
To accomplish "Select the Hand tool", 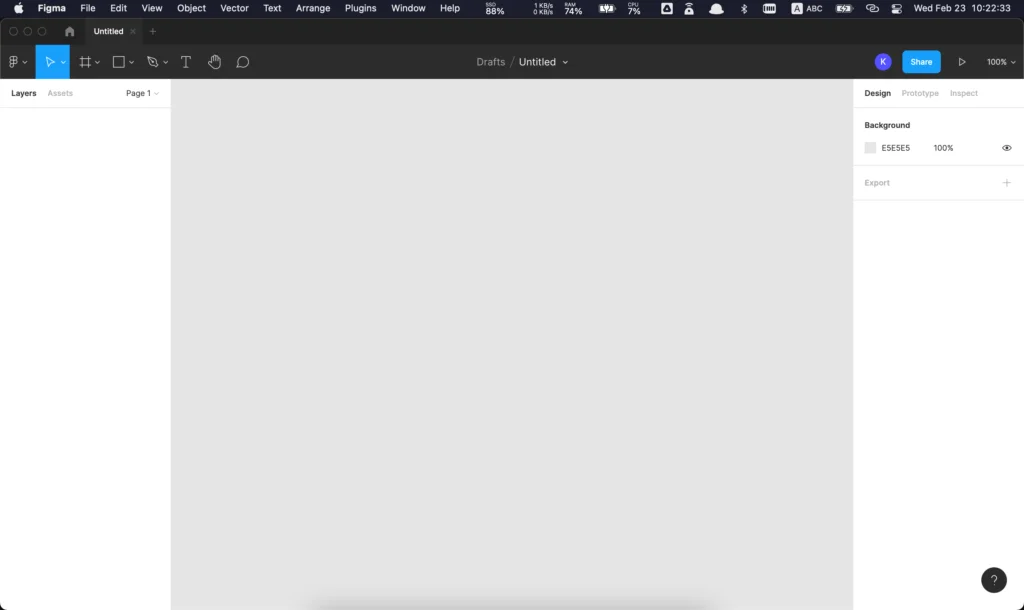I will coord(214,61).
